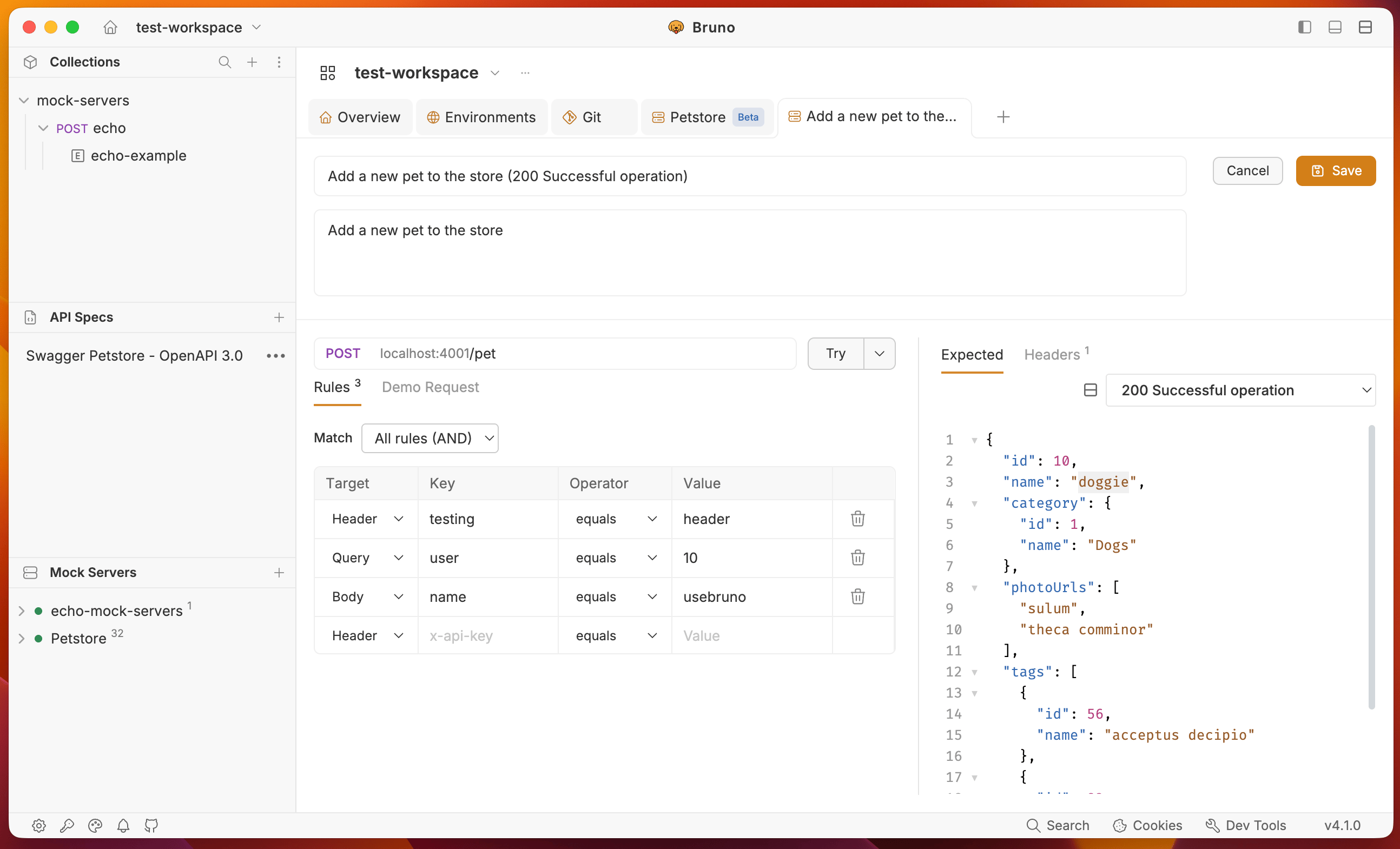Click the JSON editor vertical scrollbar
The height and width of the screenshot is (849, 1400).
point(1371,567)
